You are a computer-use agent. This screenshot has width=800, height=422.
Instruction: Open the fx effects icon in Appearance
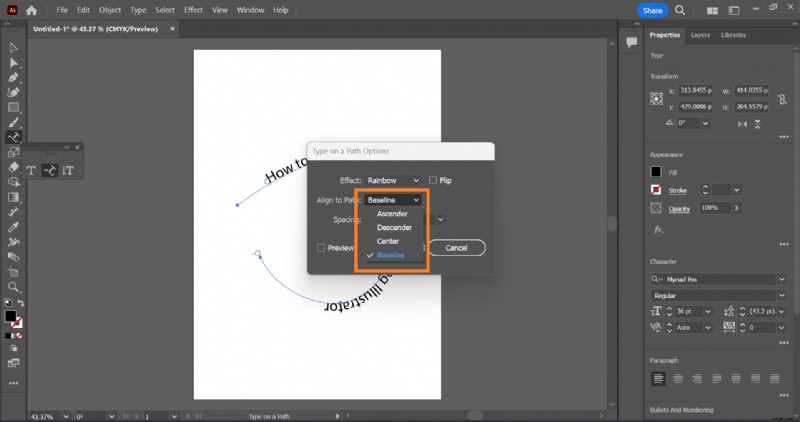658,229
